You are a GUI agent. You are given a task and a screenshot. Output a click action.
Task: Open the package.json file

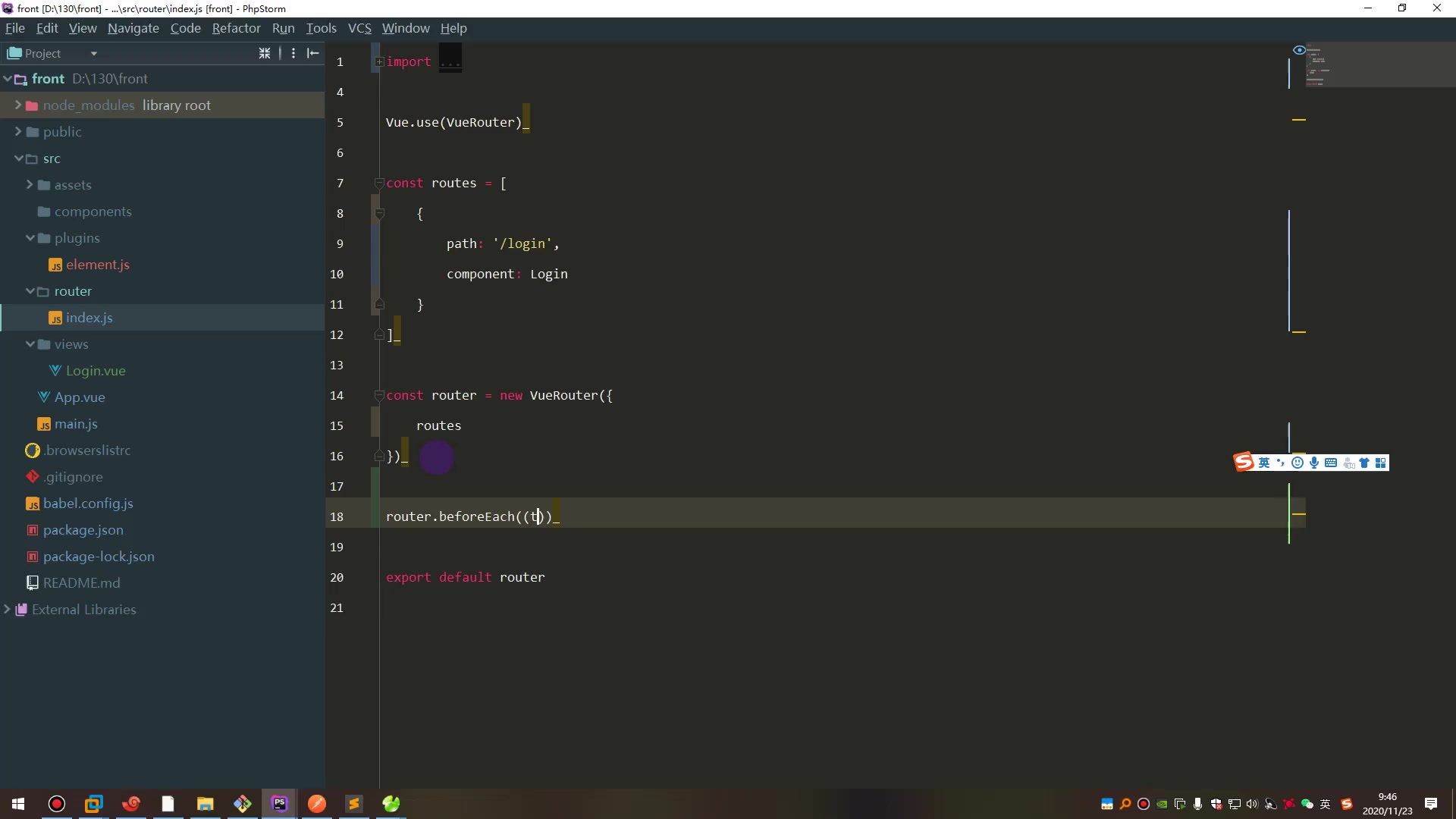tap(83, 530)
